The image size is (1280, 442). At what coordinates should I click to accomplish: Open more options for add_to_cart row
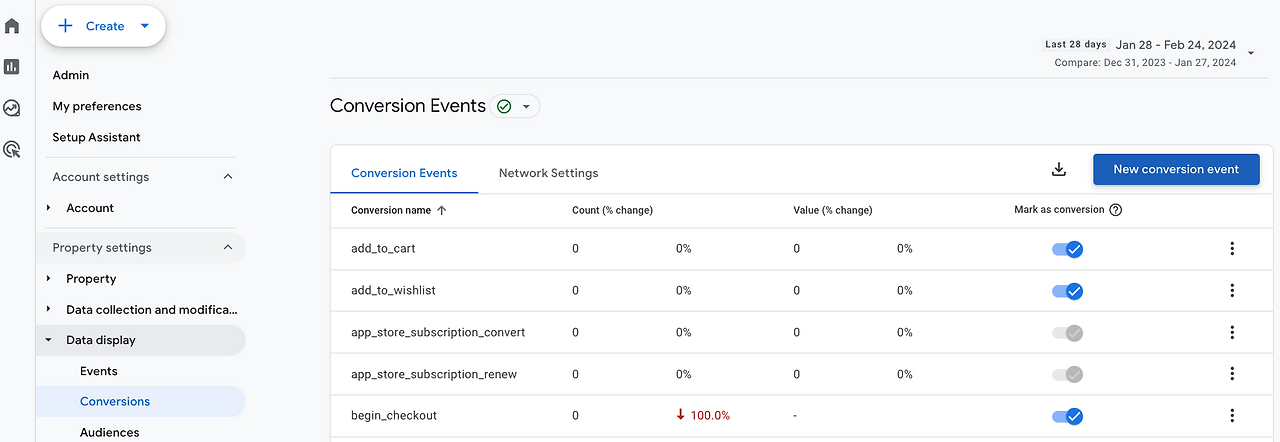(x=1232, y=249)
